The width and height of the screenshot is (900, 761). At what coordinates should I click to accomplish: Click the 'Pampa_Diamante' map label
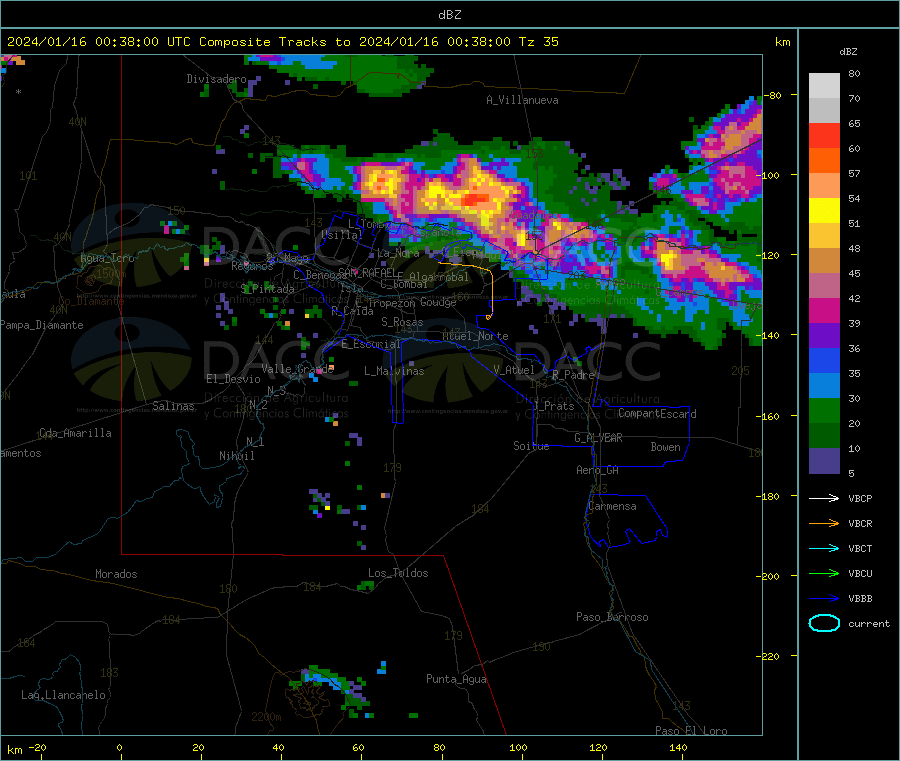pyautogui.click(x=41, y=325)
